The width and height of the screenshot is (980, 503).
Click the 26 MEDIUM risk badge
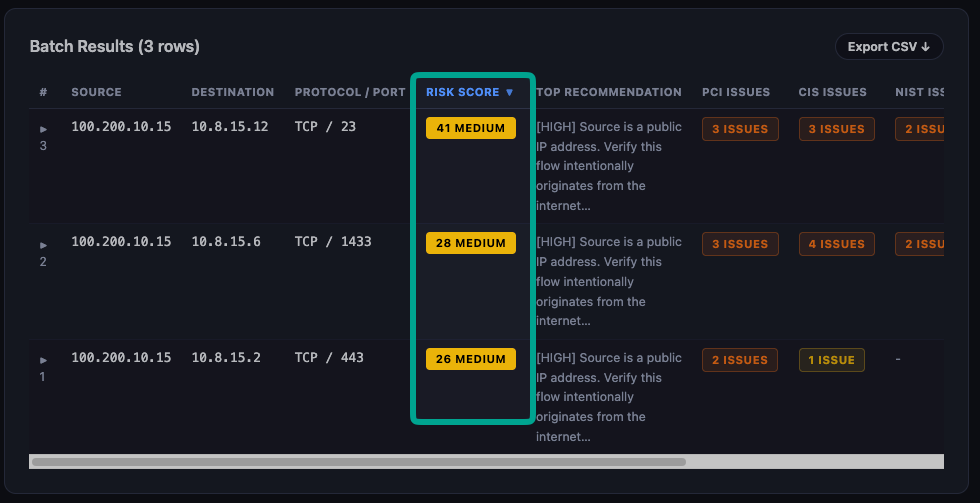coord(471,359)
